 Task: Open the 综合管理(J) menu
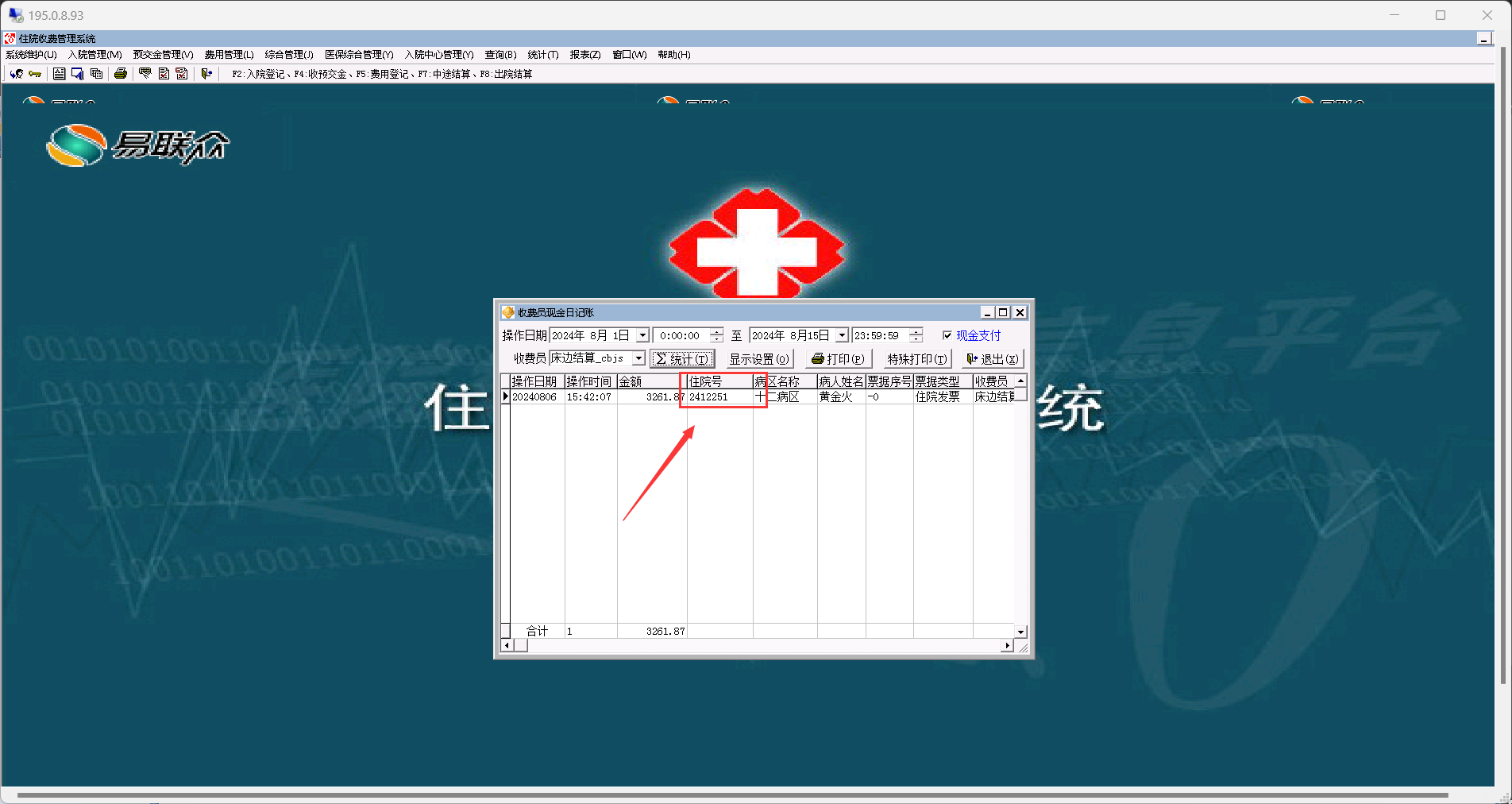[x=289, y=55]
